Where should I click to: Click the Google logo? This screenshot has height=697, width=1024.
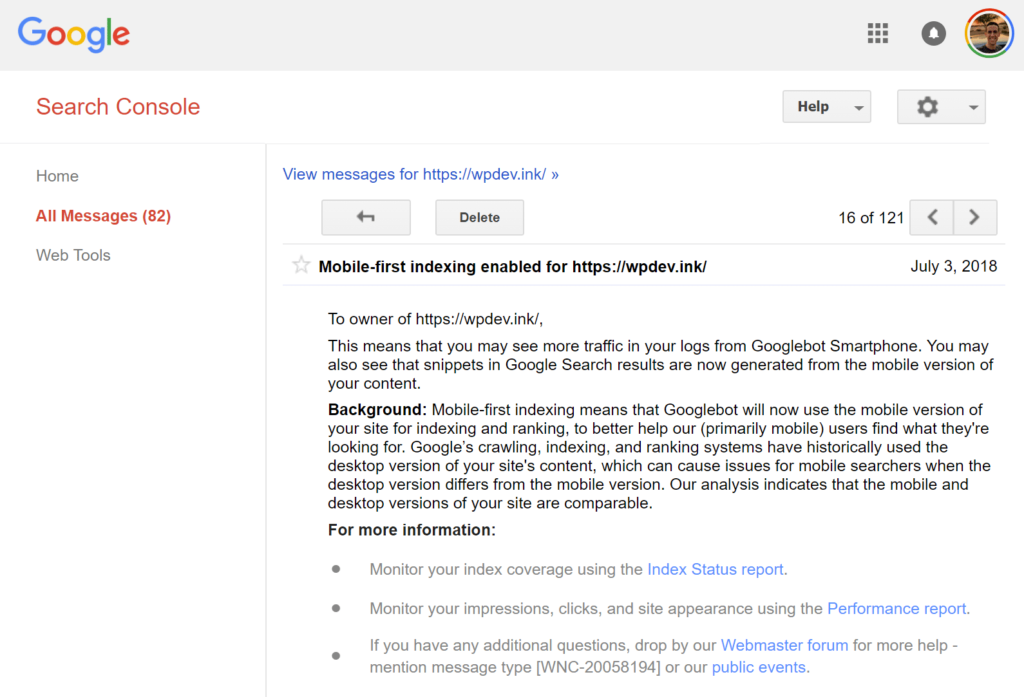[x=73, y=34]
